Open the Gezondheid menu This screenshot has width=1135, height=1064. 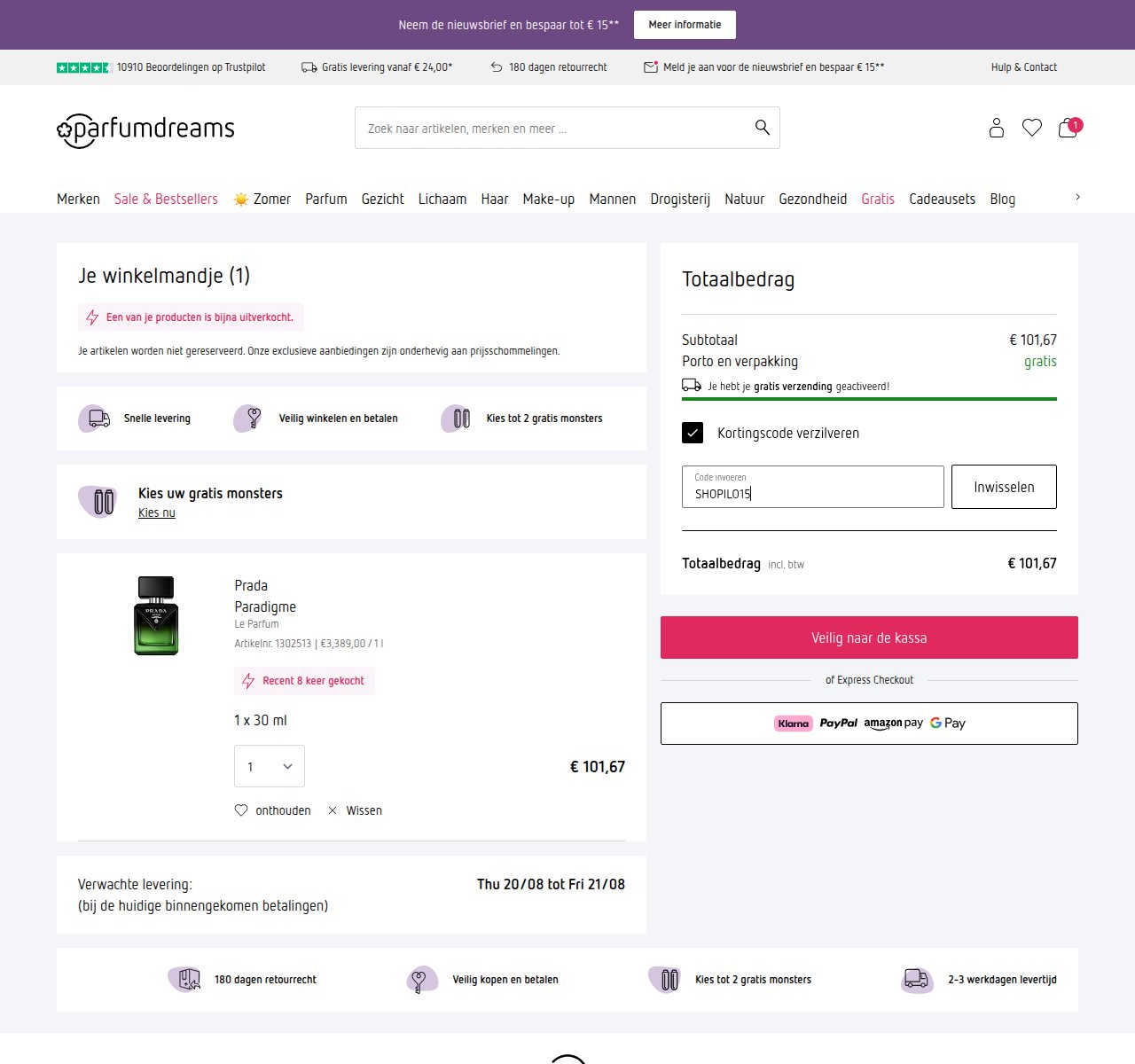tap(813, 199)
